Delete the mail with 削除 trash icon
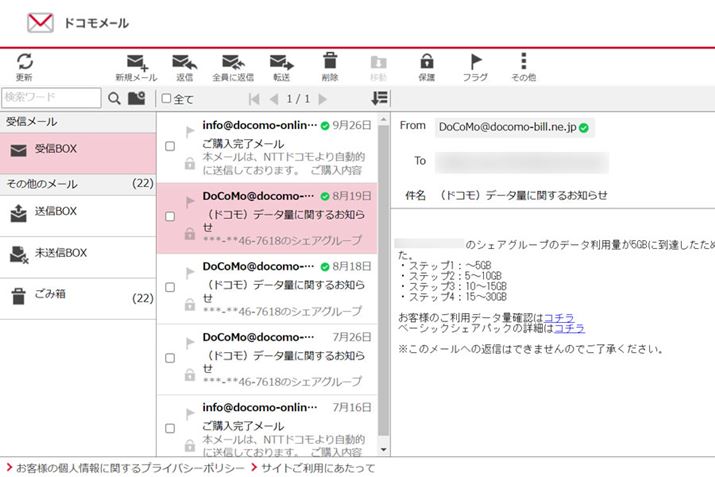The height and width of the screenshot is (477, 715). tap(330, 62)
